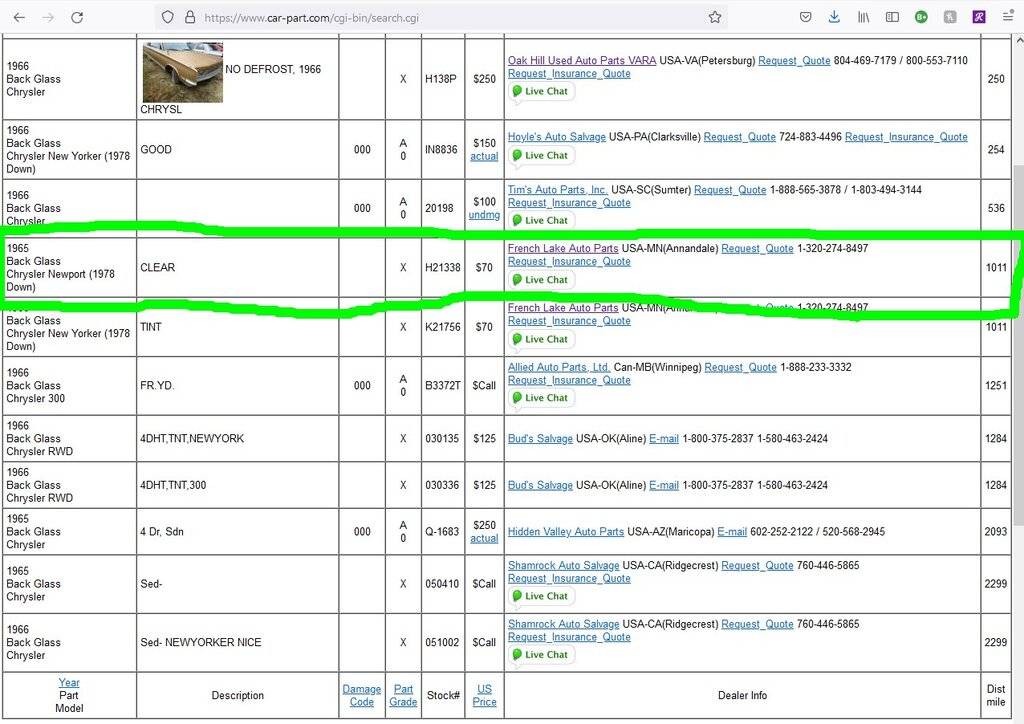Open Hidden Valley Auto Parts dealer link
The height and width of the screenshot is (724, 1024).
[565, 532]
